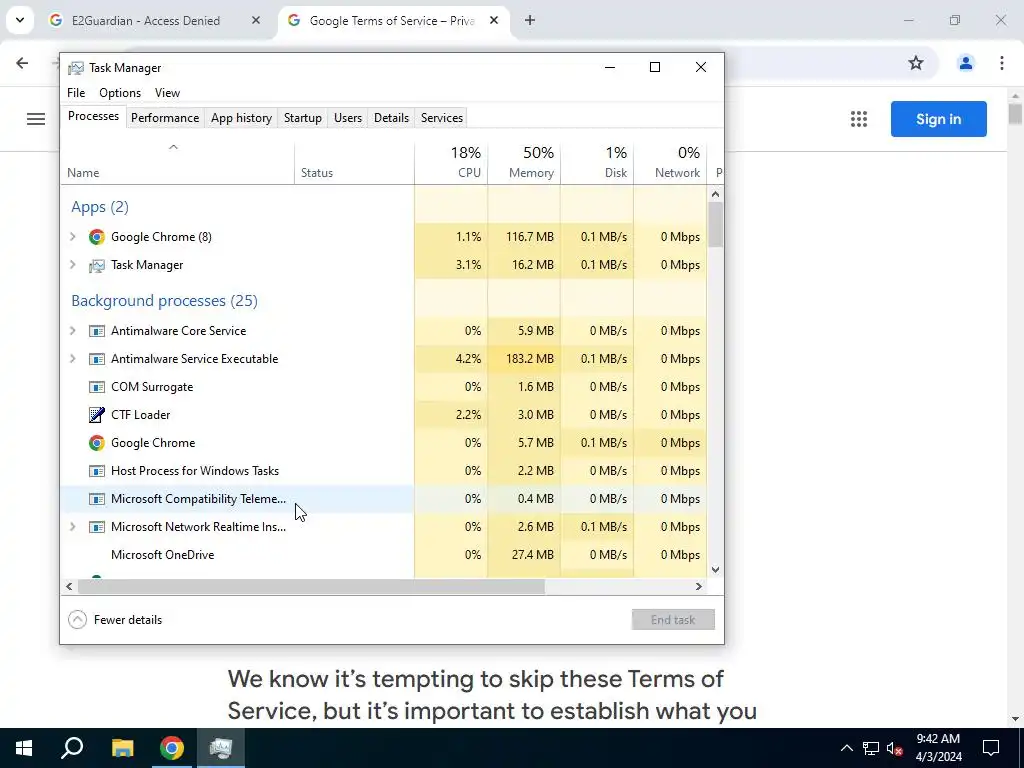Click the Antimalware Core Service icon
Viewport: 1024px width, 768px height.
point(97,331)
